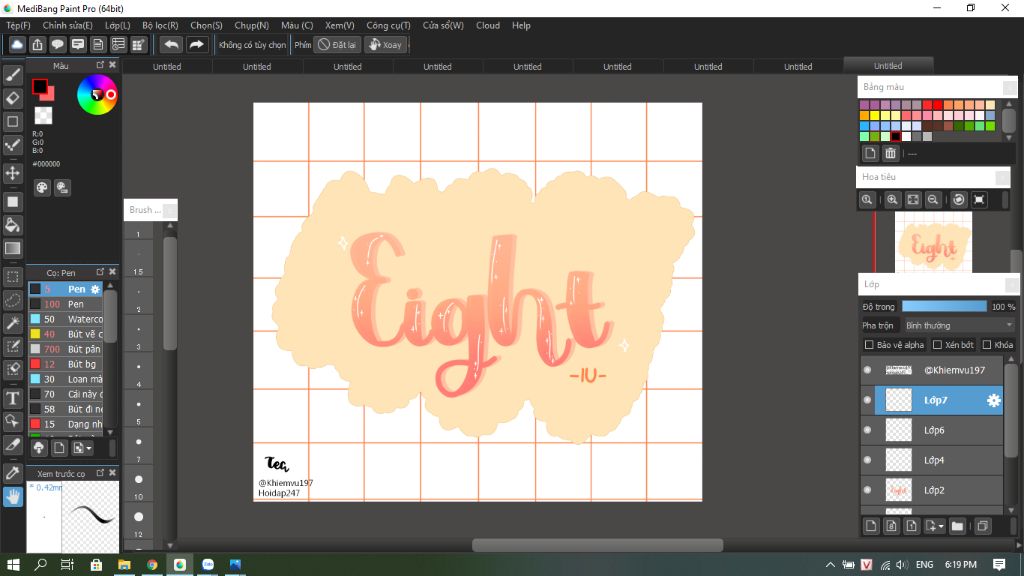Delete color from palette with trash icon
Viewport: 1024px width, 576px height.
pos(890,153)
